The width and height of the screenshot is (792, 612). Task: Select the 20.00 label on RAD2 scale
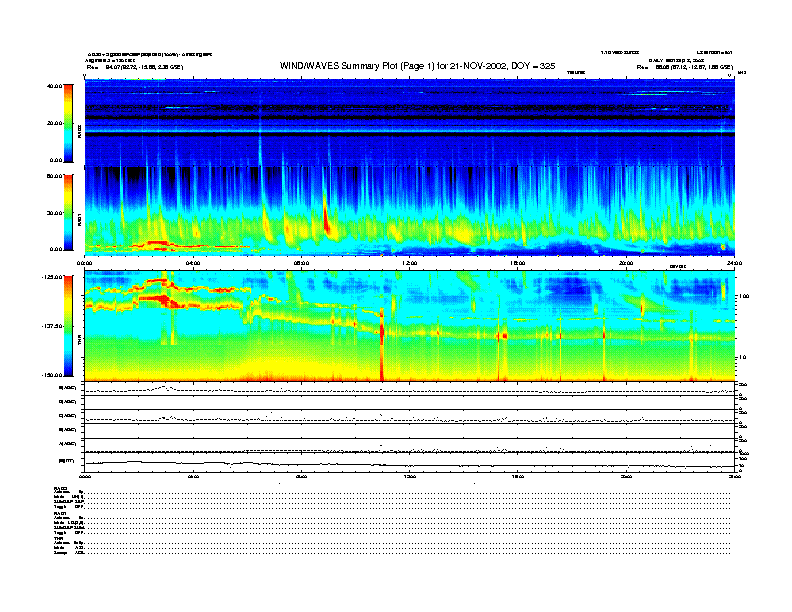(x=54, y=123)
